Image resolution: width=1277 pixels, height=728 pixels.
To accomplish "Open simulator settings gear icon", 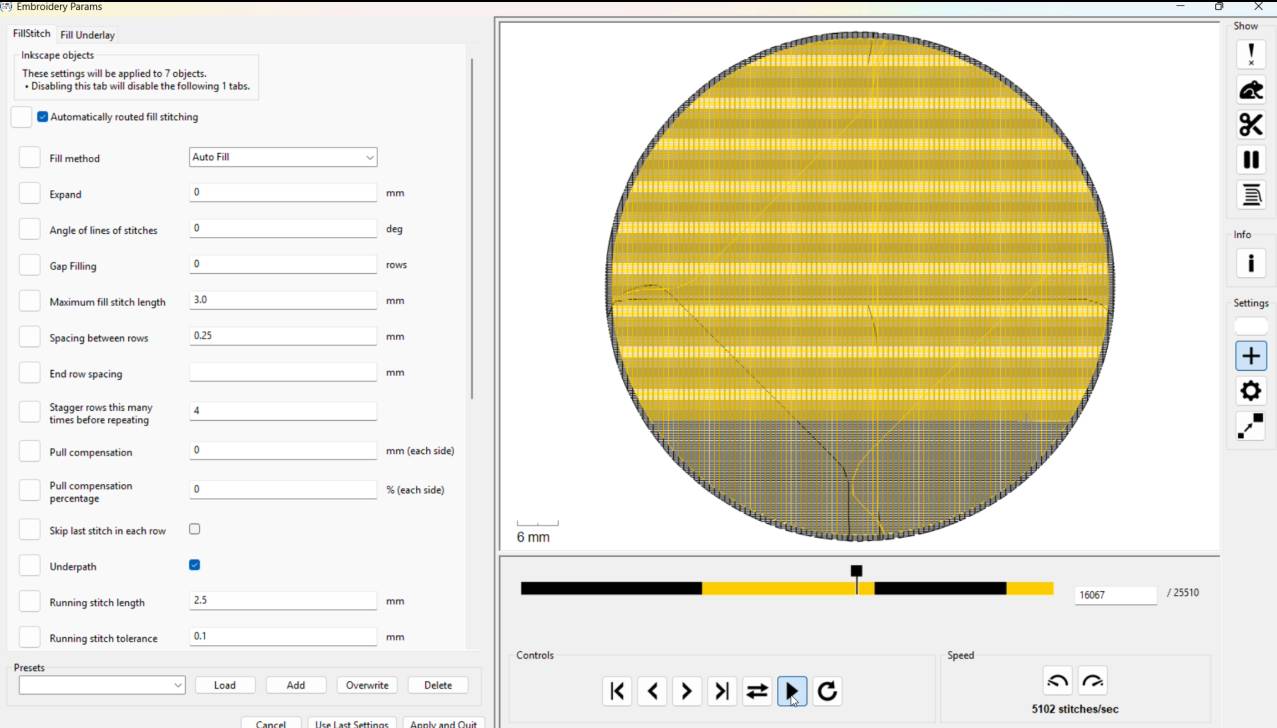I will [x=1251, y=391].
